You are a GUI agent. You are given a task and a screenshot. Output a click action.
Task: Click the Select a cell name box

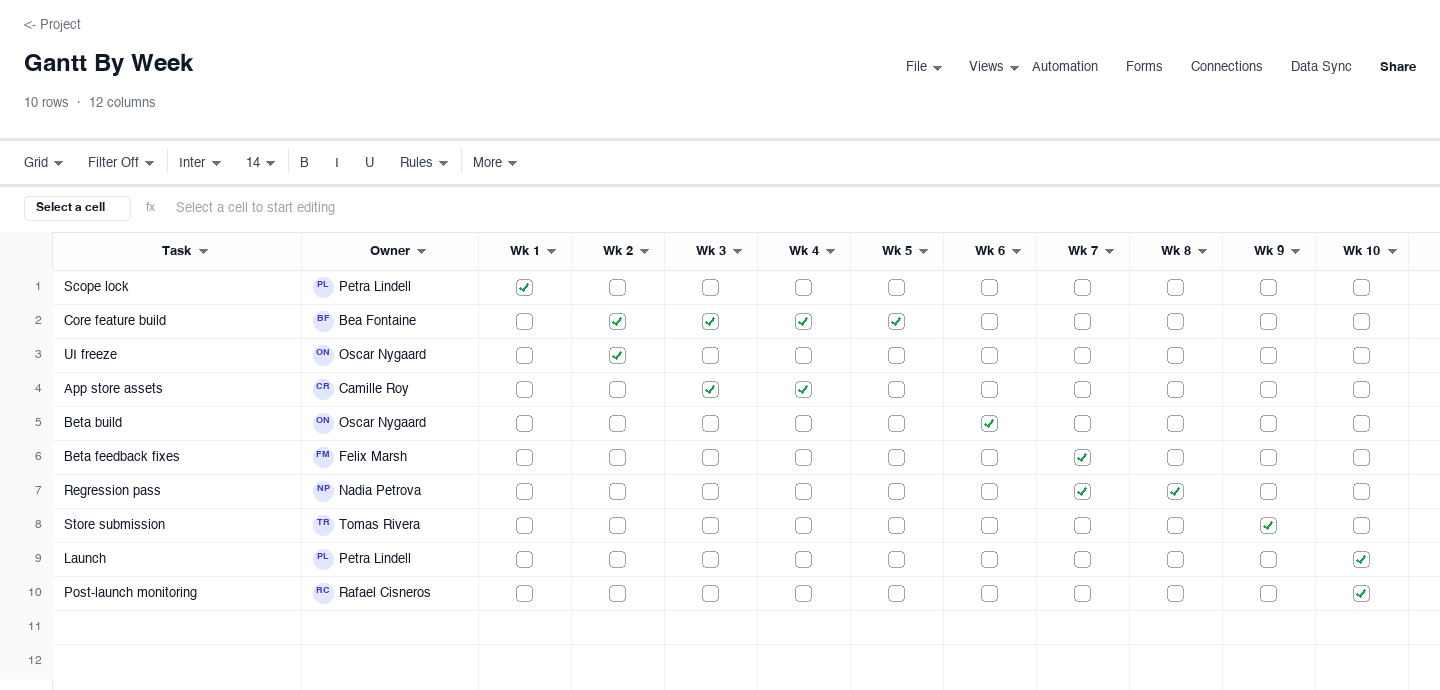(x=77, y=208)
